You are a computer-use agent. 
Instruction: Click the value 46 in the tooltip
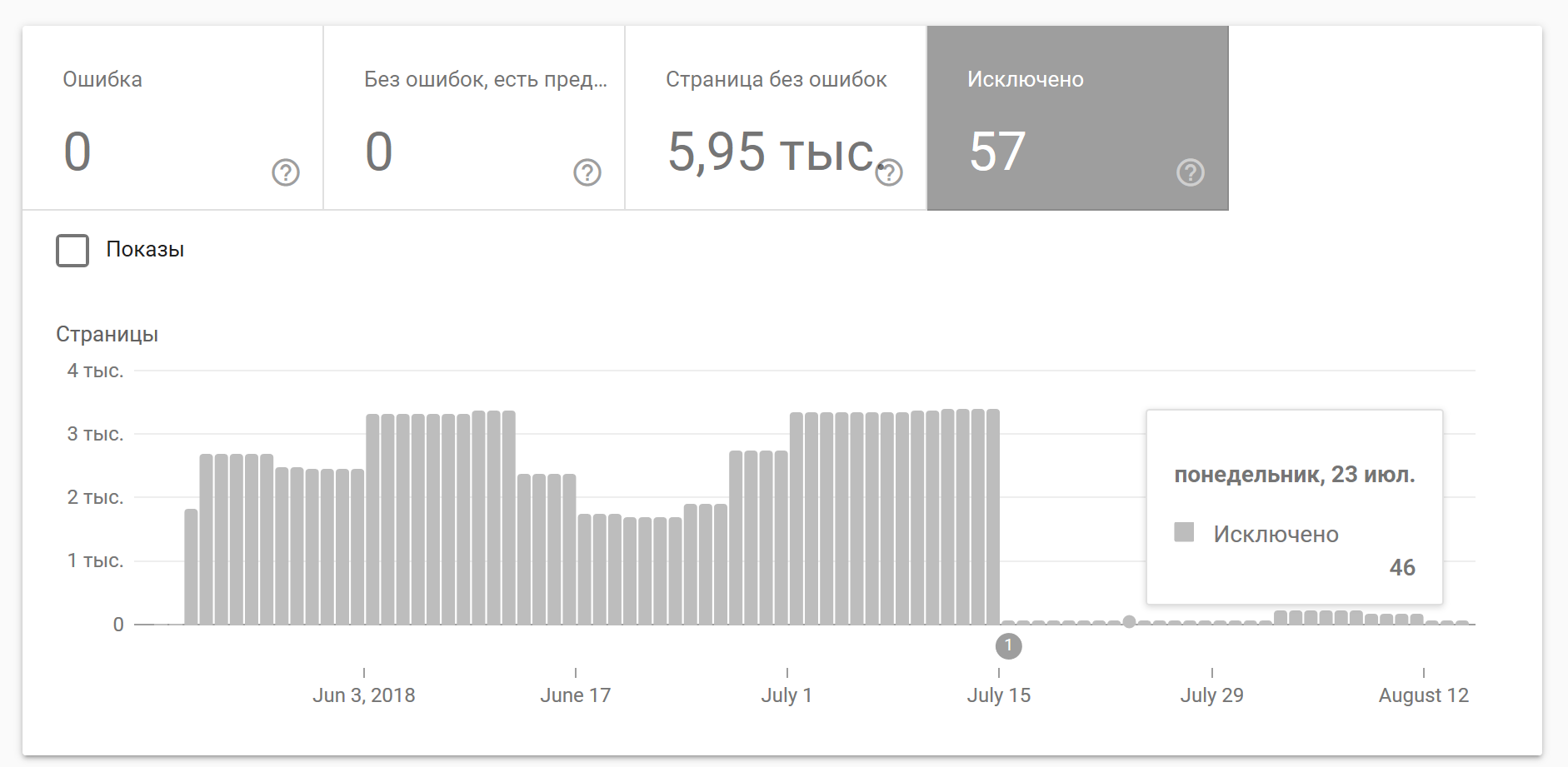[1401, 568]
